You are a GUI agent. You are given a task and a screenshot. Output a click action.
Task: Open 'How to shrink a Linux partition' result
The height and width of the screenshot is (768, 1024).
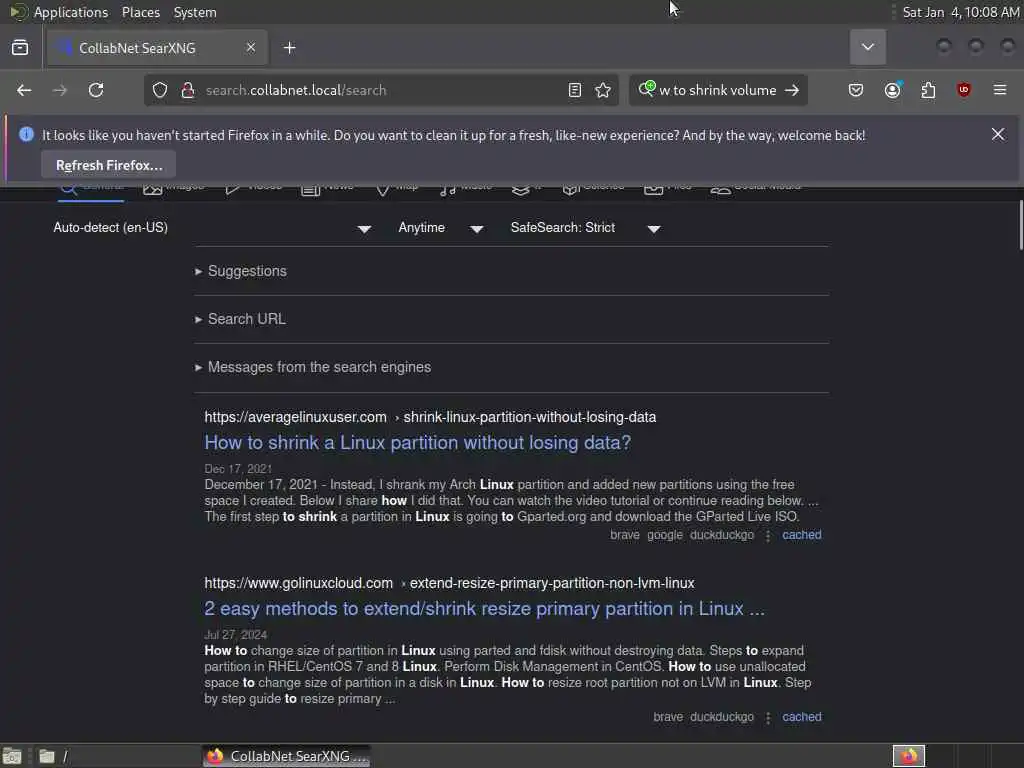[418, 443]
